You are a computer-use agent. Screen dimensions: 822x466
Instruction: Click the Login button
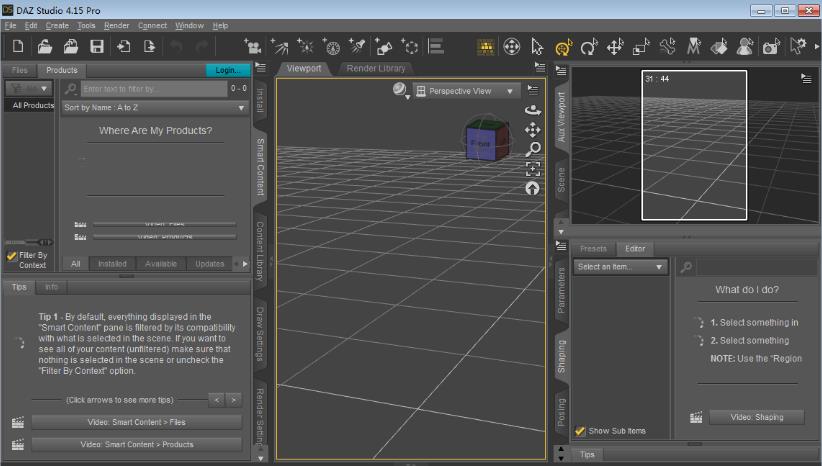click(x=228, y=70)
